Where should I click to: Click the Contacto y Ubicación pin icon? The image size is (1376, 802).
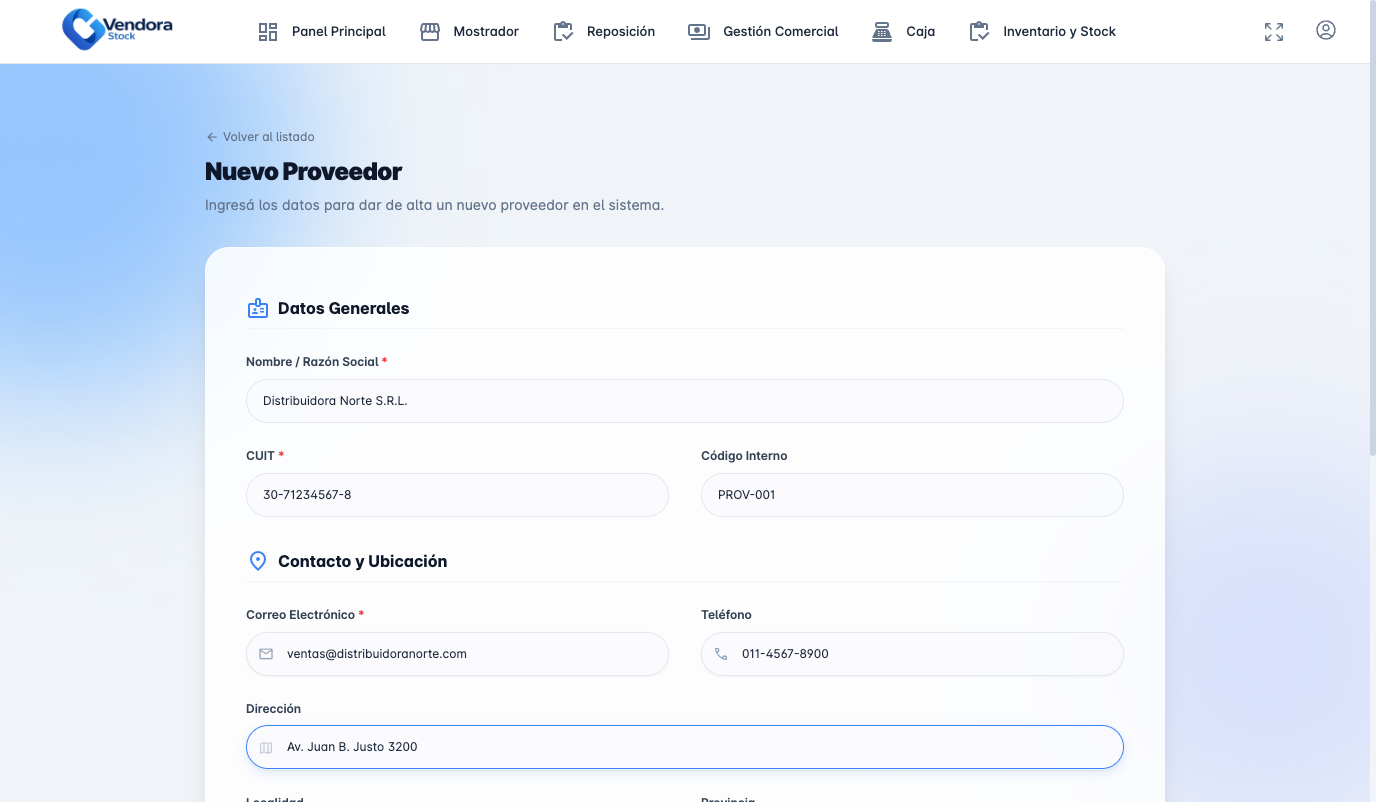[x=258, y=561]
